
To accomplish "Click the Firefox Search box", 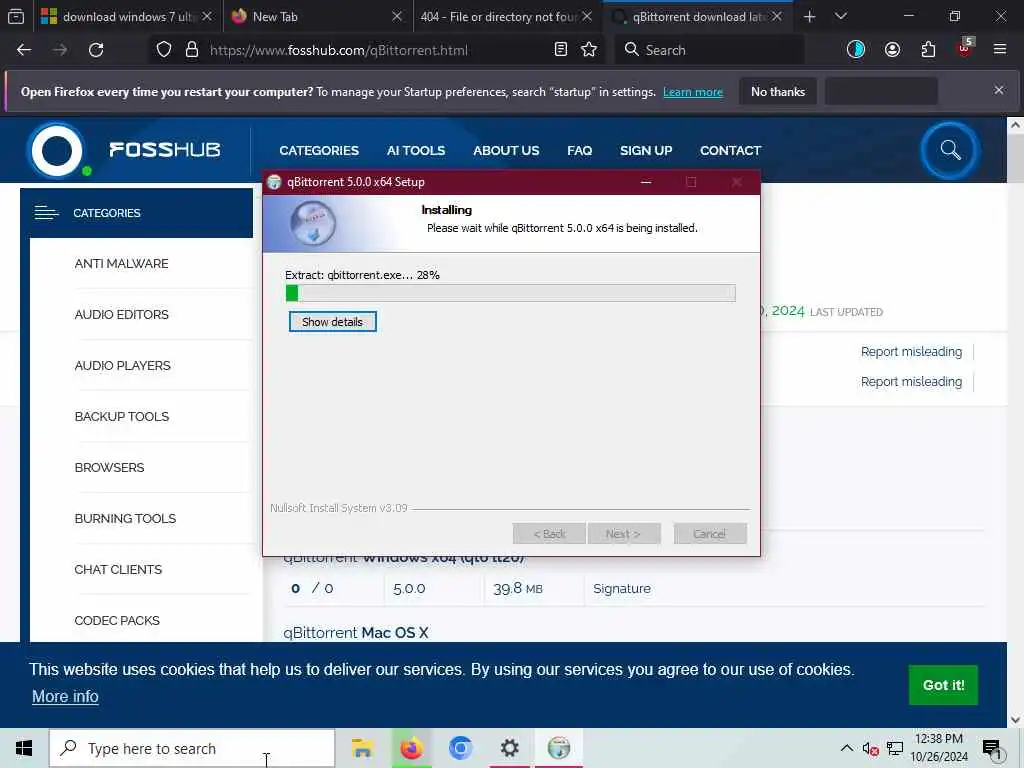I will [x=710, y=50].
